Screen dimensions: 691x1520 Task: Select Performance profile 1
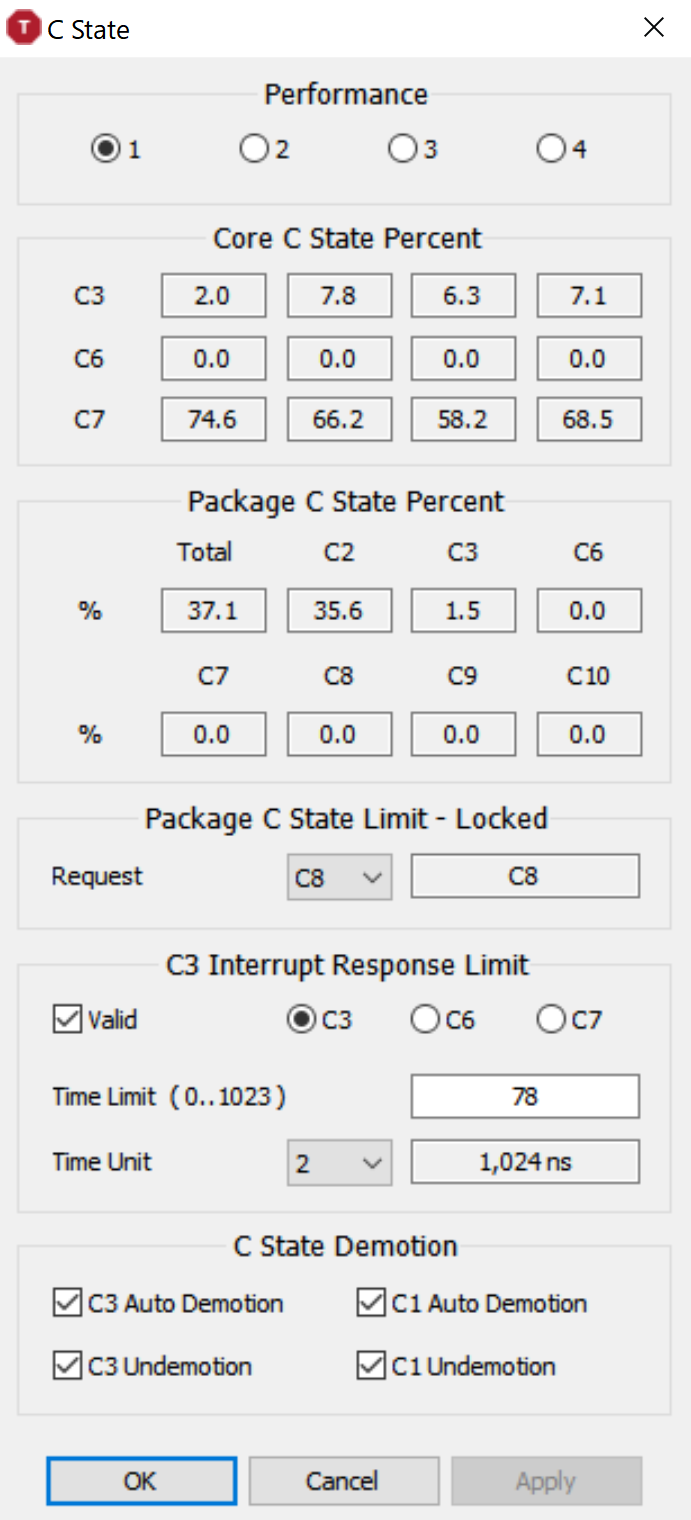[103, 150]
